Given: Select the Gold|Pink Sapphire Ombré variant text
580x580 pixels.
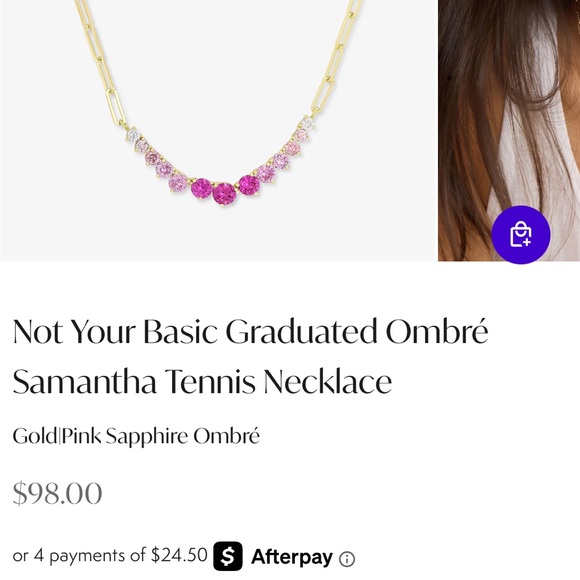Looking at the screenshot, I should pos(136,436).
